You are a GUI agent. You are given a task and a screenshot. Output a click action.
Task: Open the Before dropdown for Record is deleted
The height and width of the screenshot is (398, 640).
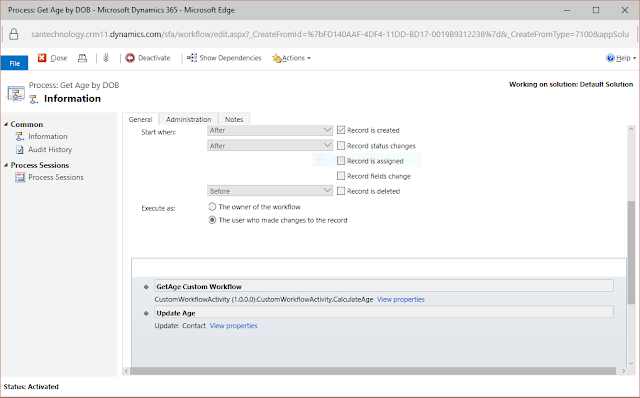click(x=270, y=191)
